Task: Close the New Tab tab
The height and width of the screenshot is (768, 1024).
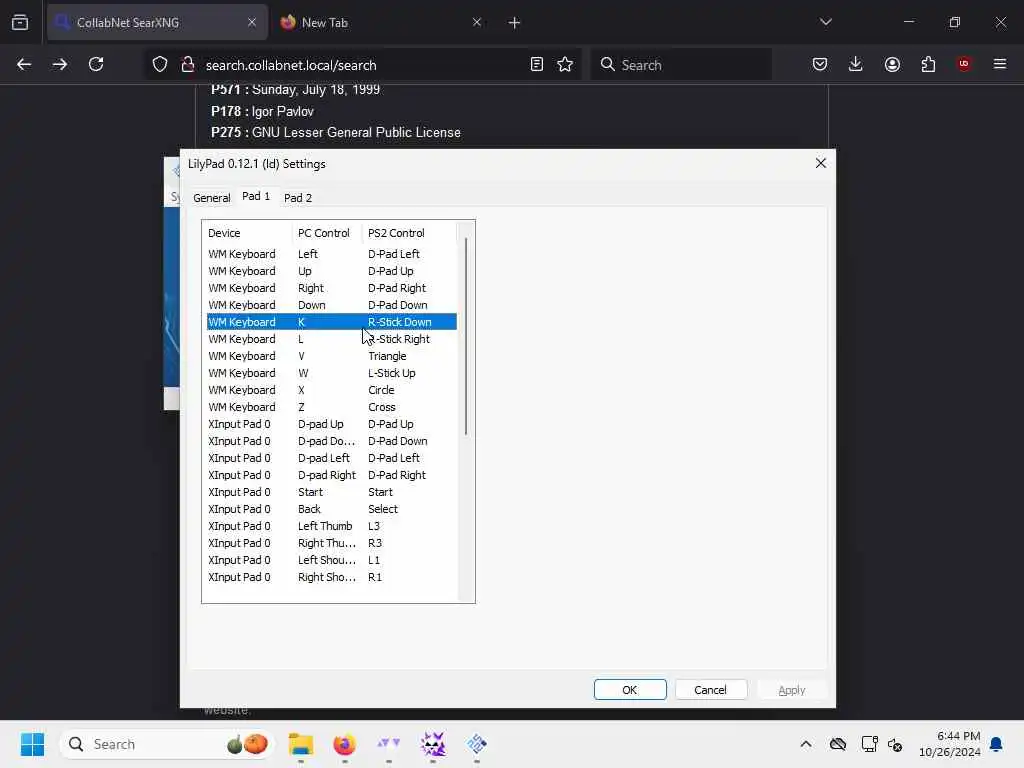Action: 477,22
